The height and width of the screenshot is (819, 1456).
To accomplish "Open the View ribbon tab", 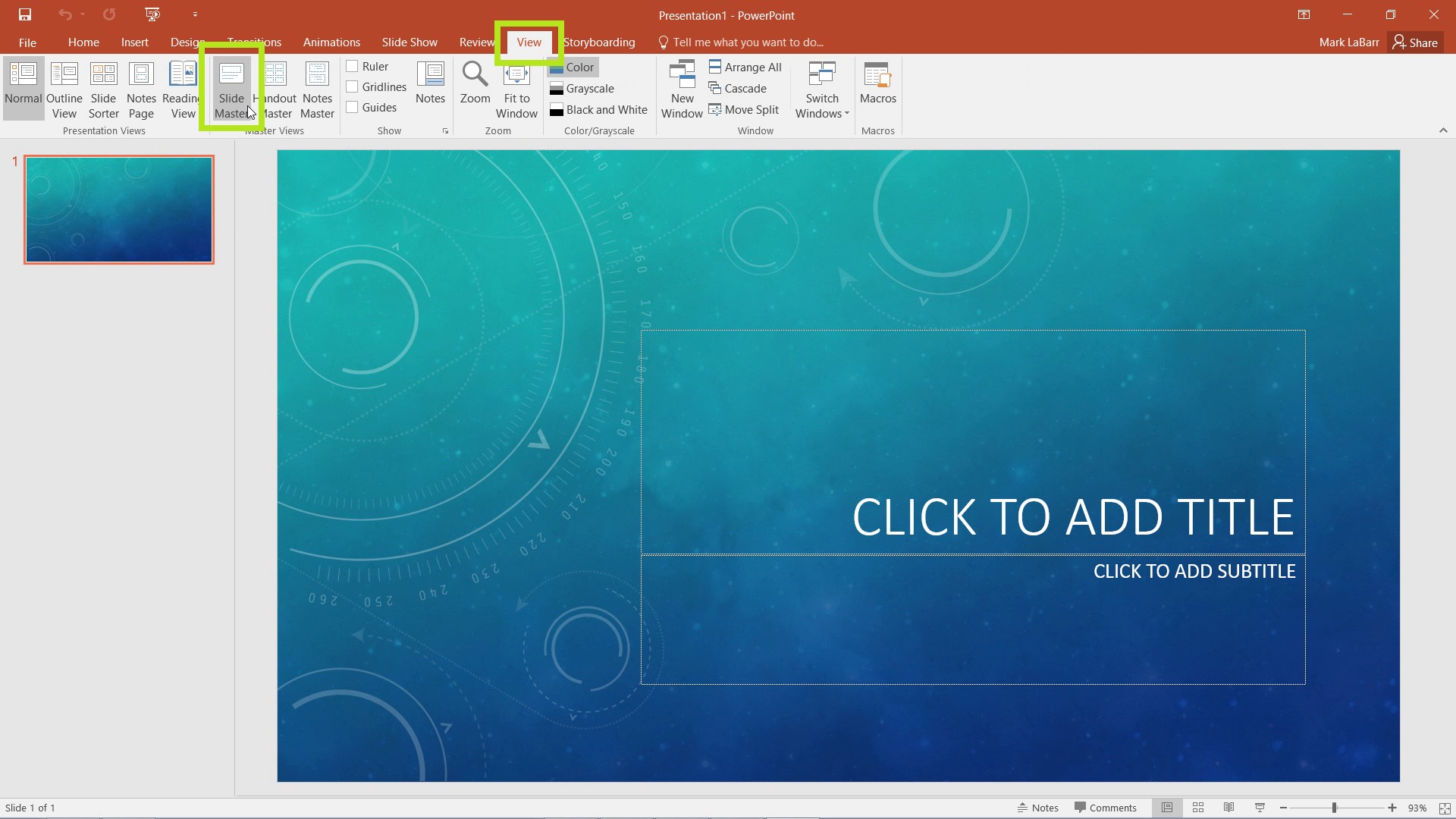I will pyautogui.click(x=528, y=42).
